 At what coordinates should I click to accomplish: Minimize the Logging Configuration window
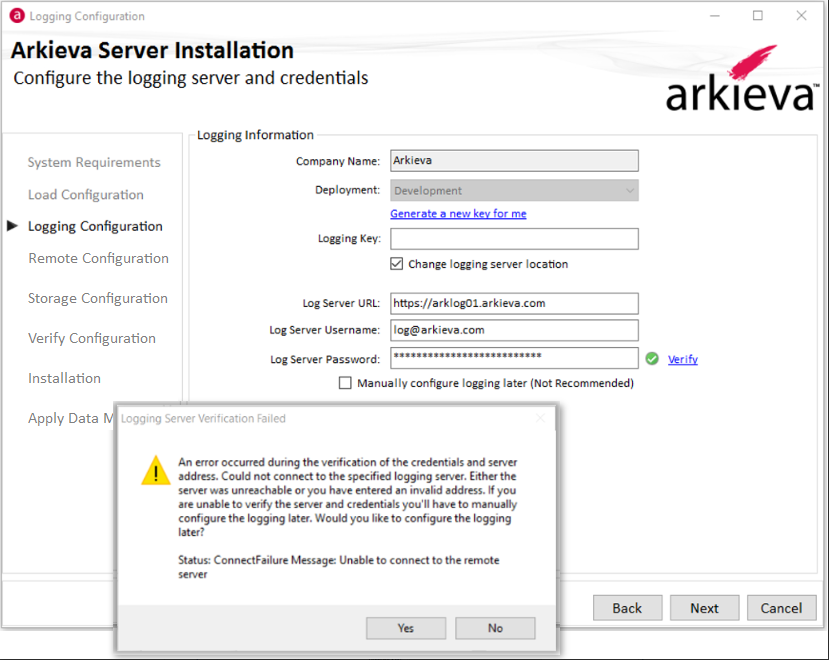(715, 16)
